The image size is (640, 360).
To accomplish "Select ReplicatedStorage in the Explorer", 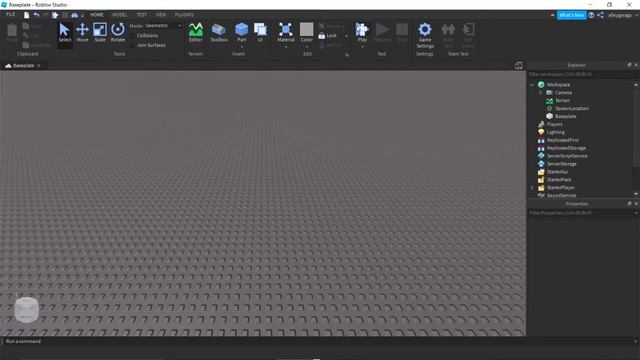I will click(566, 148).
